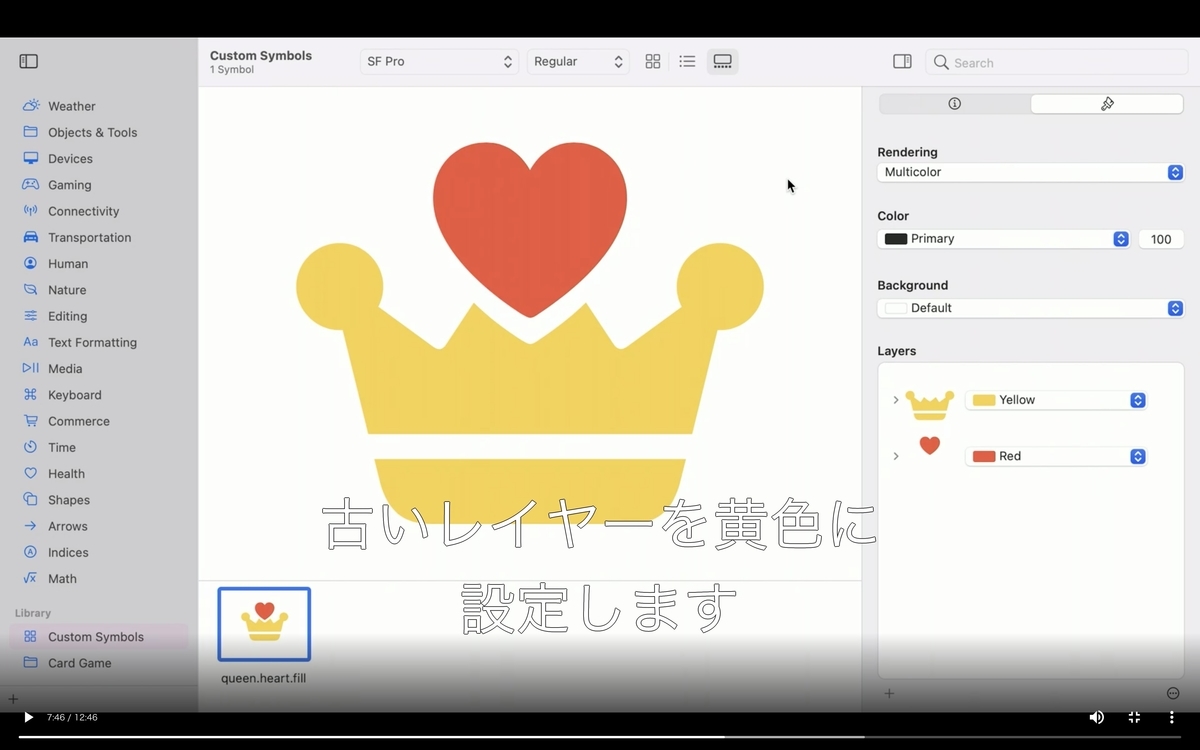This screenshot has width=1200, height=750.
Task: Click the add library plus button in sidebar
Action: click(x=13, y=699)
